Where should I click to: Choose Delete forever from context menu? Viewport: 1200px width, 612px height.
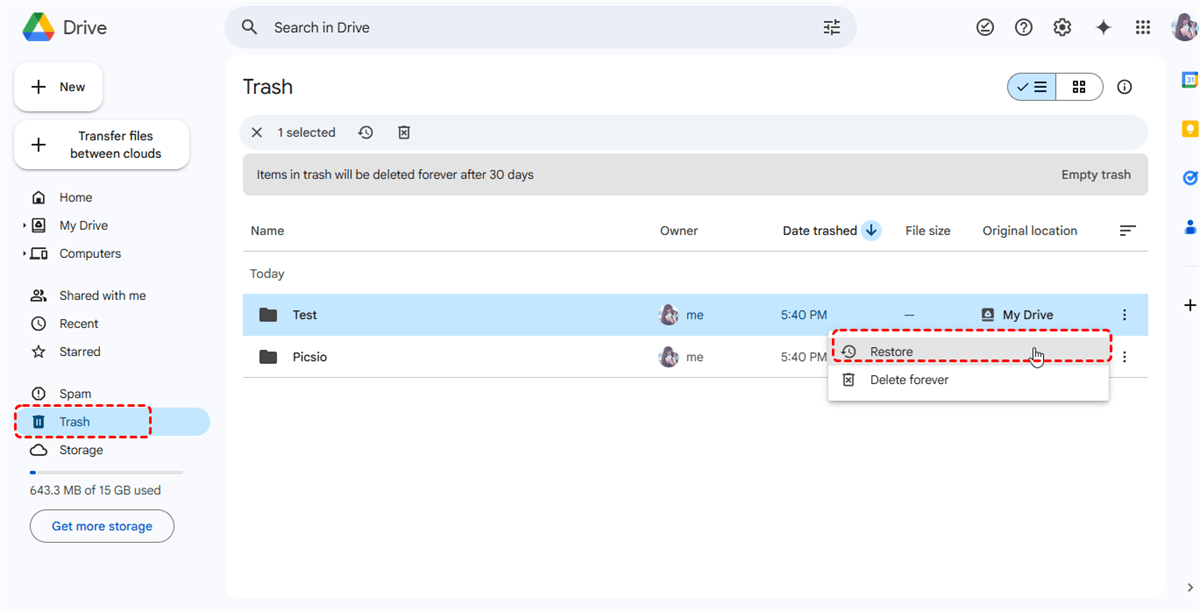(908, 380)
